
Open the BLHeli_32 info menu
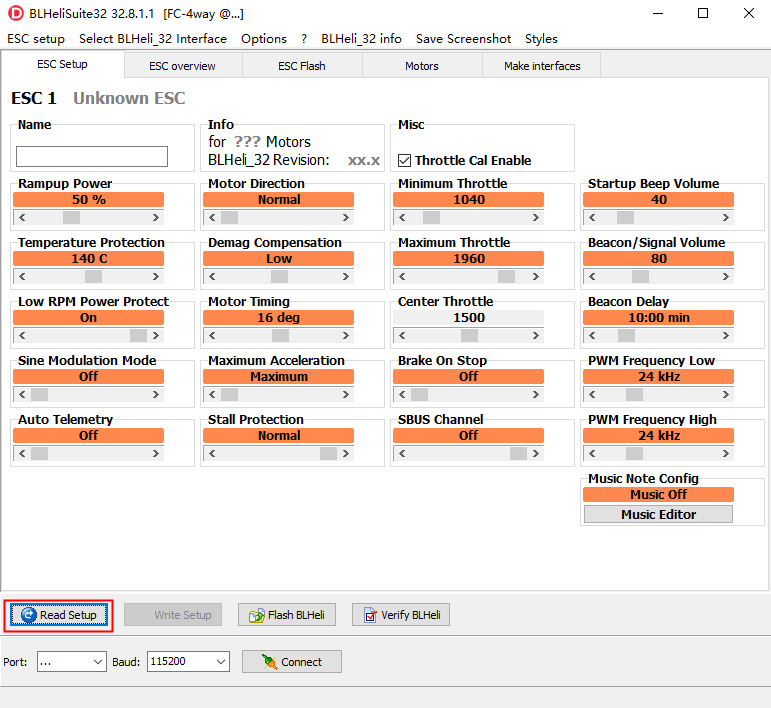[361, 39]
